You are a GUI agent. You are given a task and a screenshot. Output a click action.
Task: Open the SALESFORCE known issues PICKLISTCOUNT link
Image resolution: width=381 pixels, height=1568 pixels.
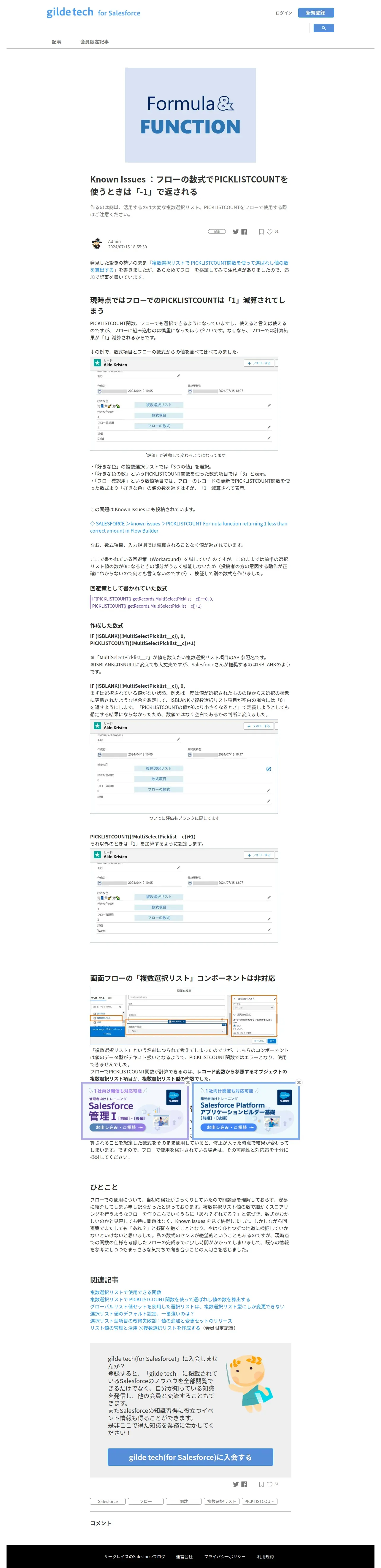click(x=188, y=527)
